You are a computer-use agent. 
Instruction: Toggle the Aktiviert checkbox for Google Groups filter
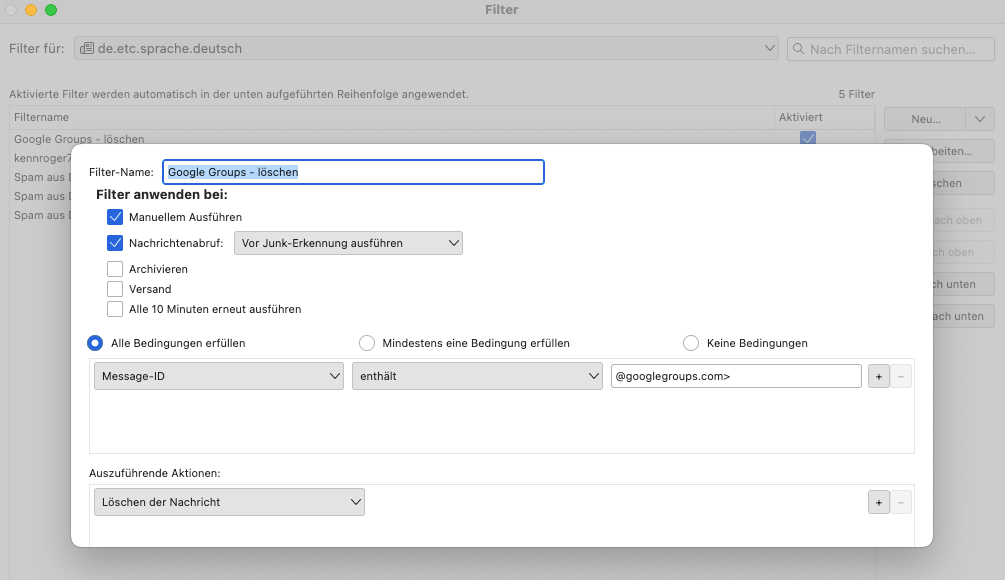click(808, 139)
